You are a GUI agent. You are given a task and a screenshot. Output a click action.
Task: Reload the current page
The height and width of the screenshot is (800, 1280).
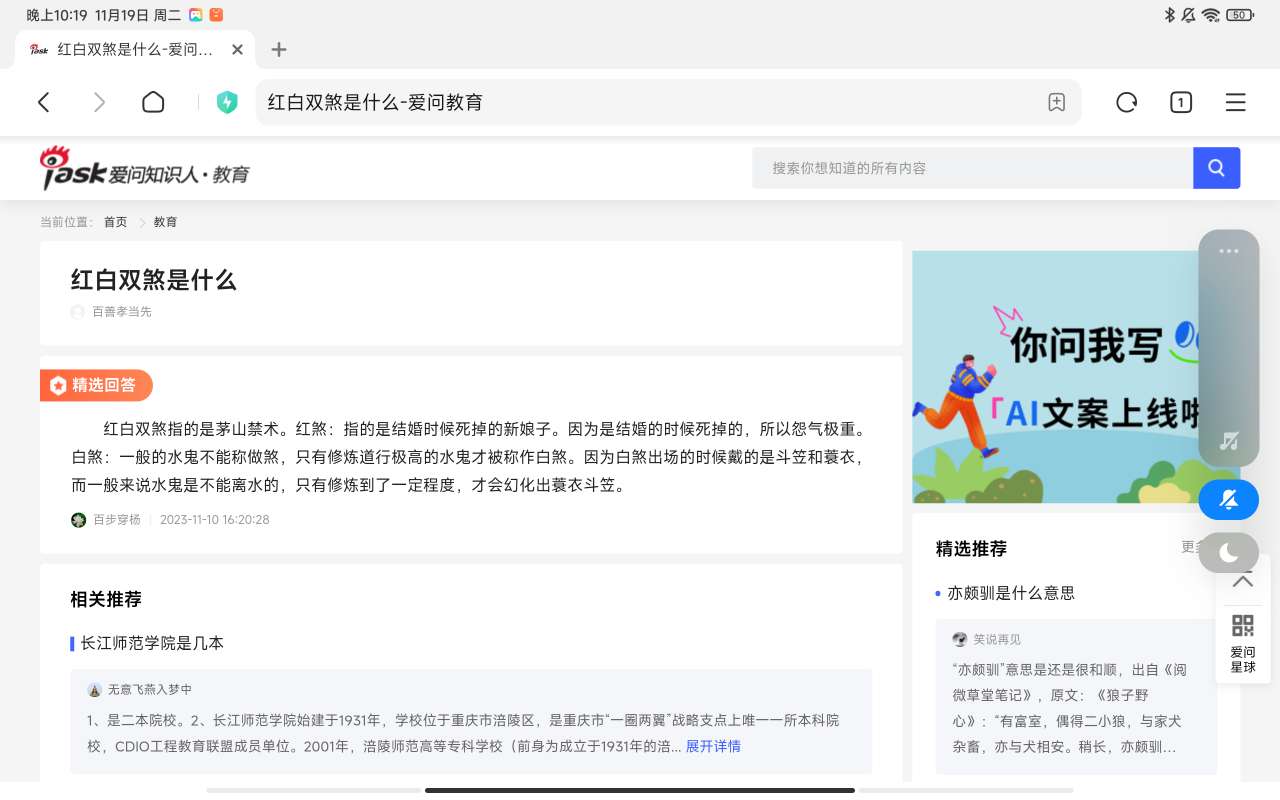[1126, 102]
